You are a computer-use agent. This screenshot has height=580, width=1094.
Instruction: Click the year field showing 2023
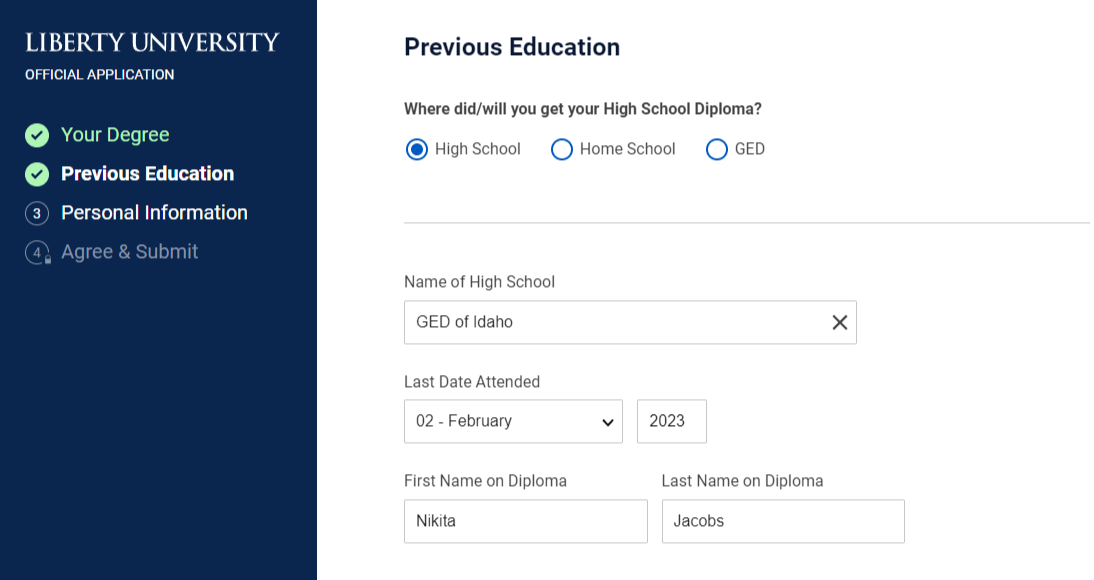[x=671, y=422]
